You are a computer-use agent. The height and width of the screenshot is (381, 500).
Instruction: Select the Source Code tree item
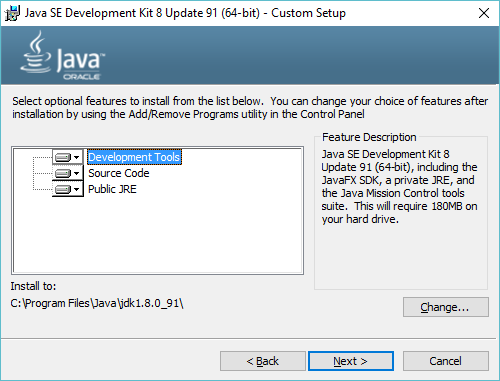[119, 173]
